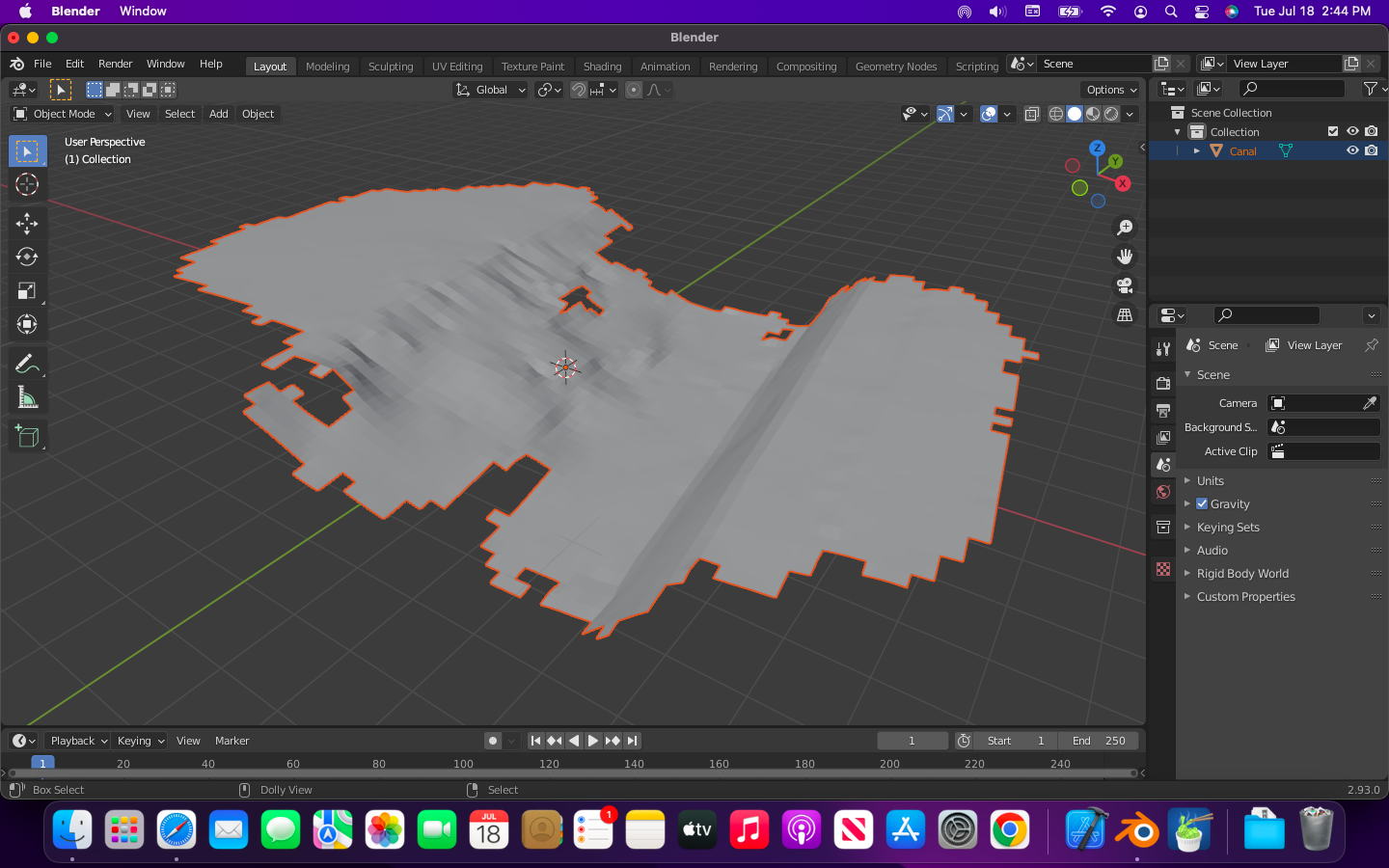Toggle auto keying record button
1389x868 pixels.
(x=493, y=741)
